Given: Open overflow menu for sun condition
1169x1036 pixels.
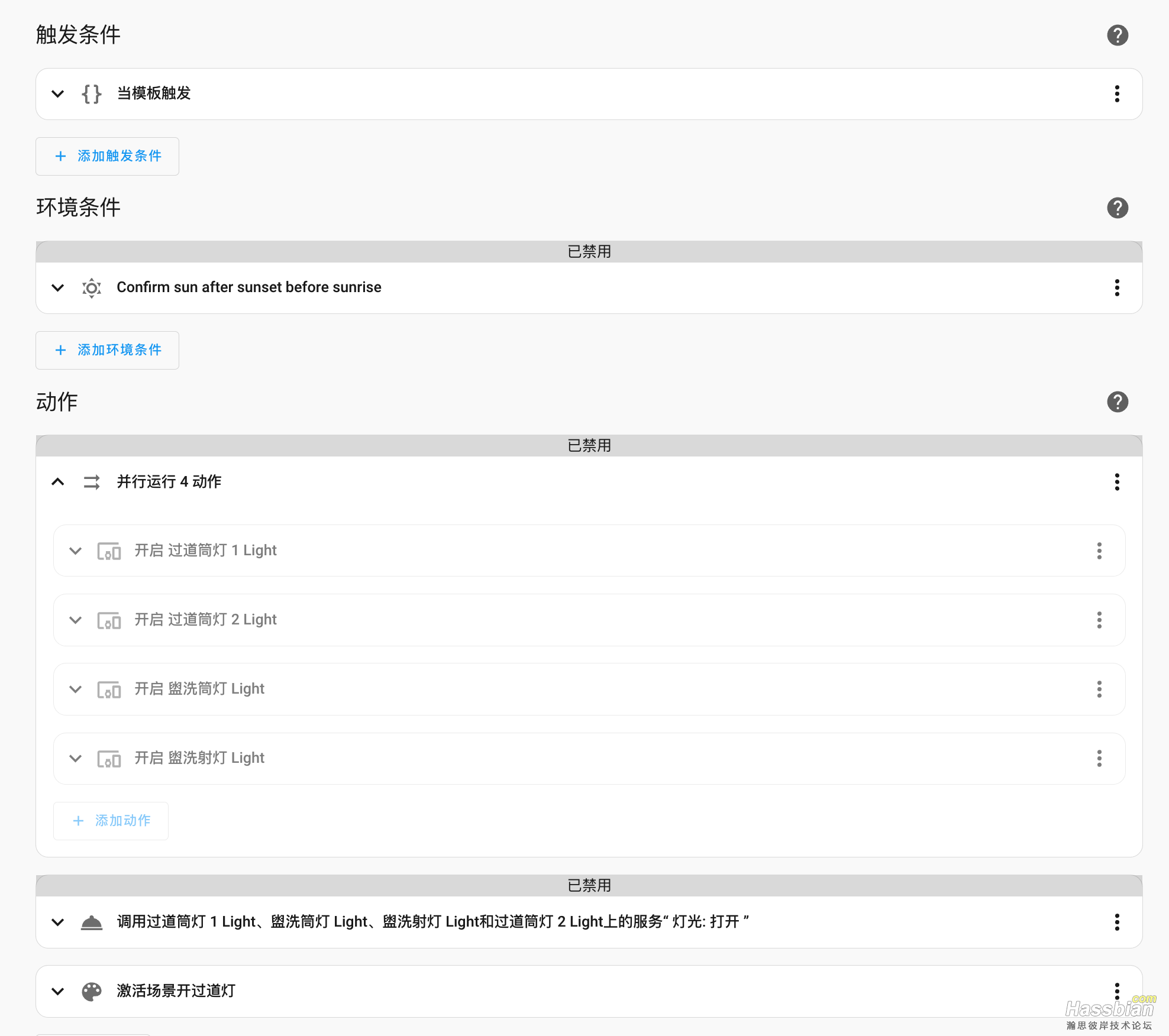Looking at the screenshot, I should pos(1117,288).
